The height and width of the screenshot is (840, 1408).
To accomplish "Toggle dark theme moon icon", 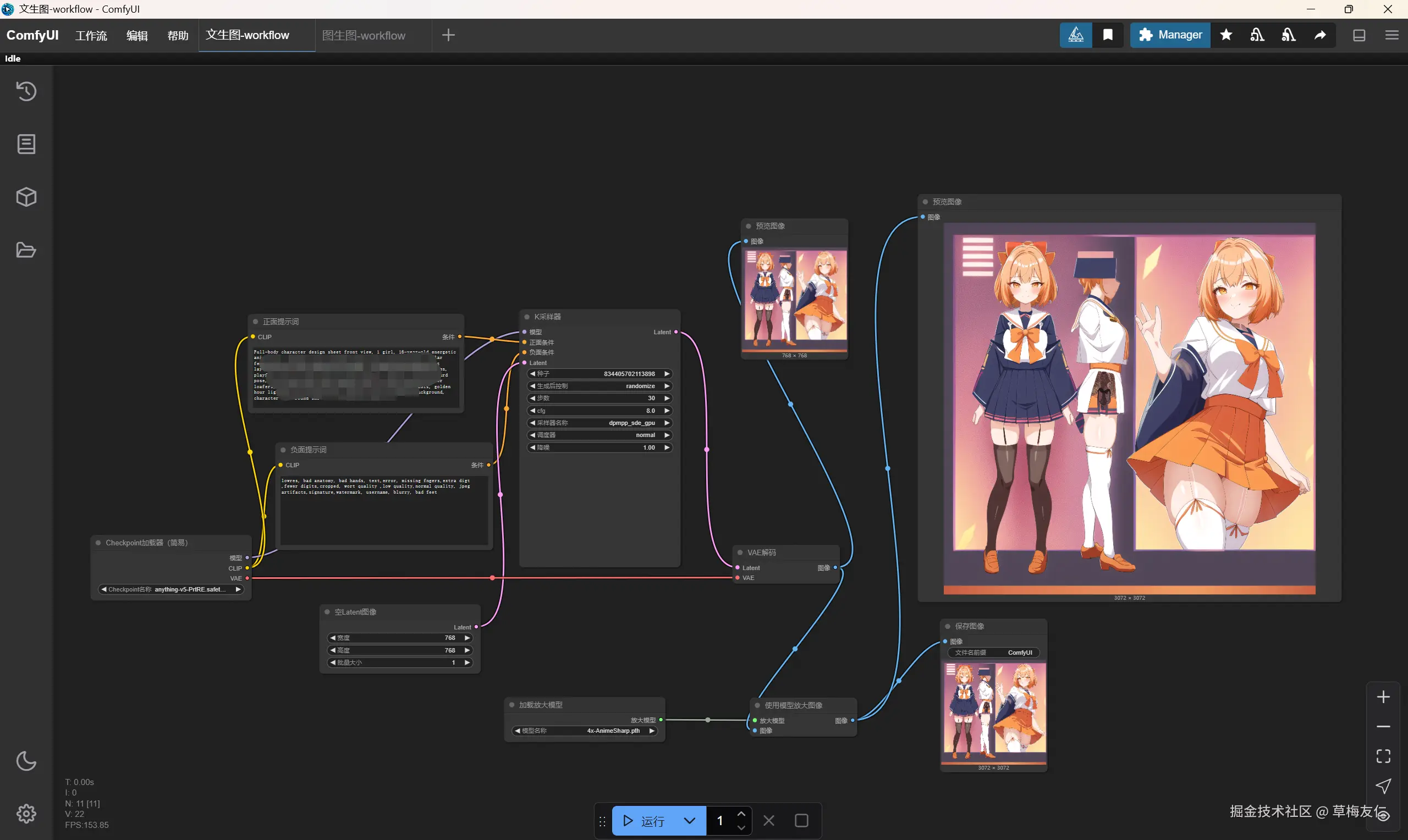I will click(x=26, y=761).
